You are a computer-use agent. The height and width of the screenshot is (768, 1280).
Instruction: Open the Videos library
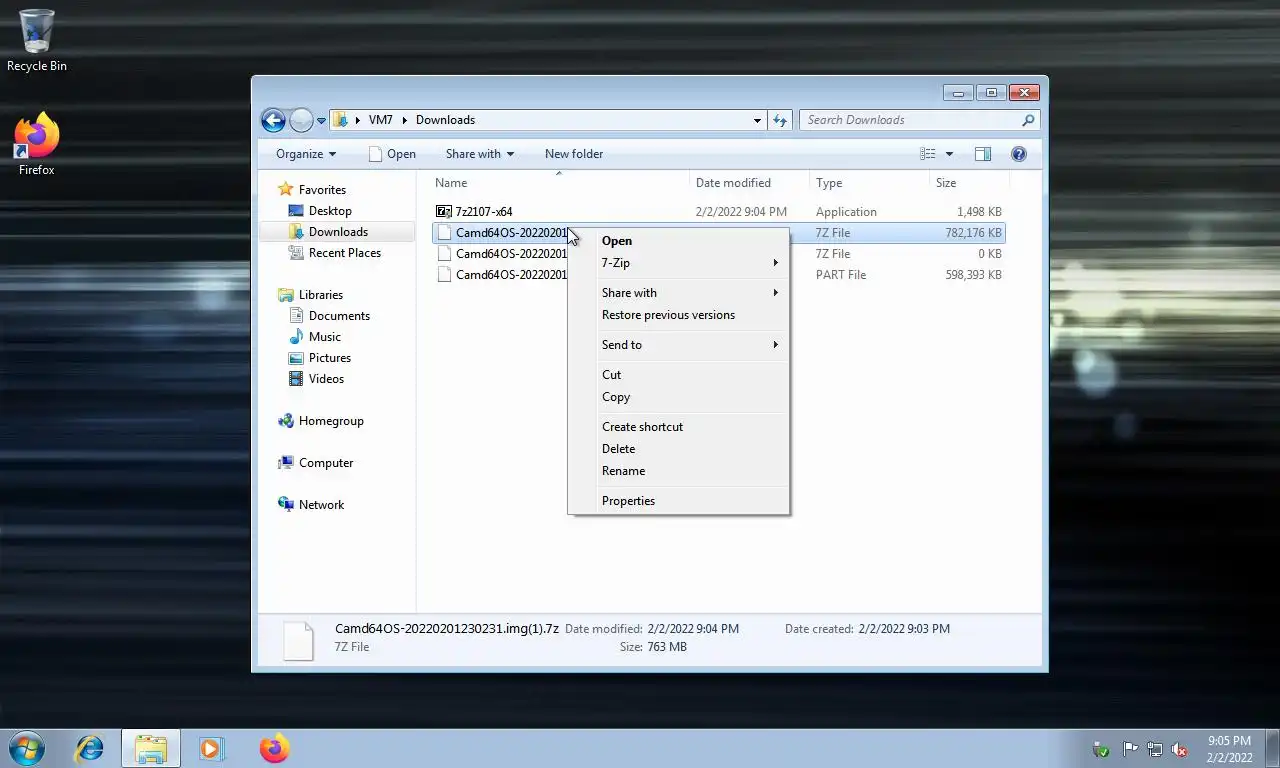pos(326,379)
